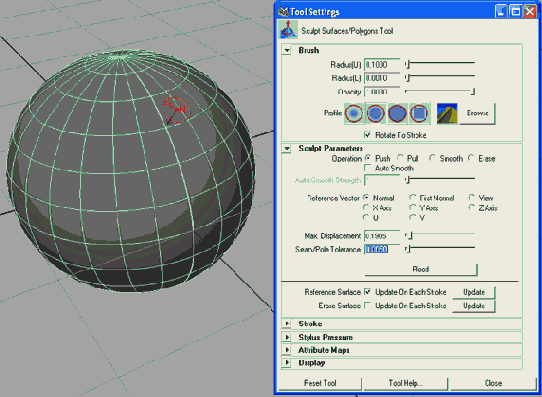The width and height of the screenshot is (542, 397).
Task: Click the Seam/Pole Tolerance value field
Action: pos(382,249)
